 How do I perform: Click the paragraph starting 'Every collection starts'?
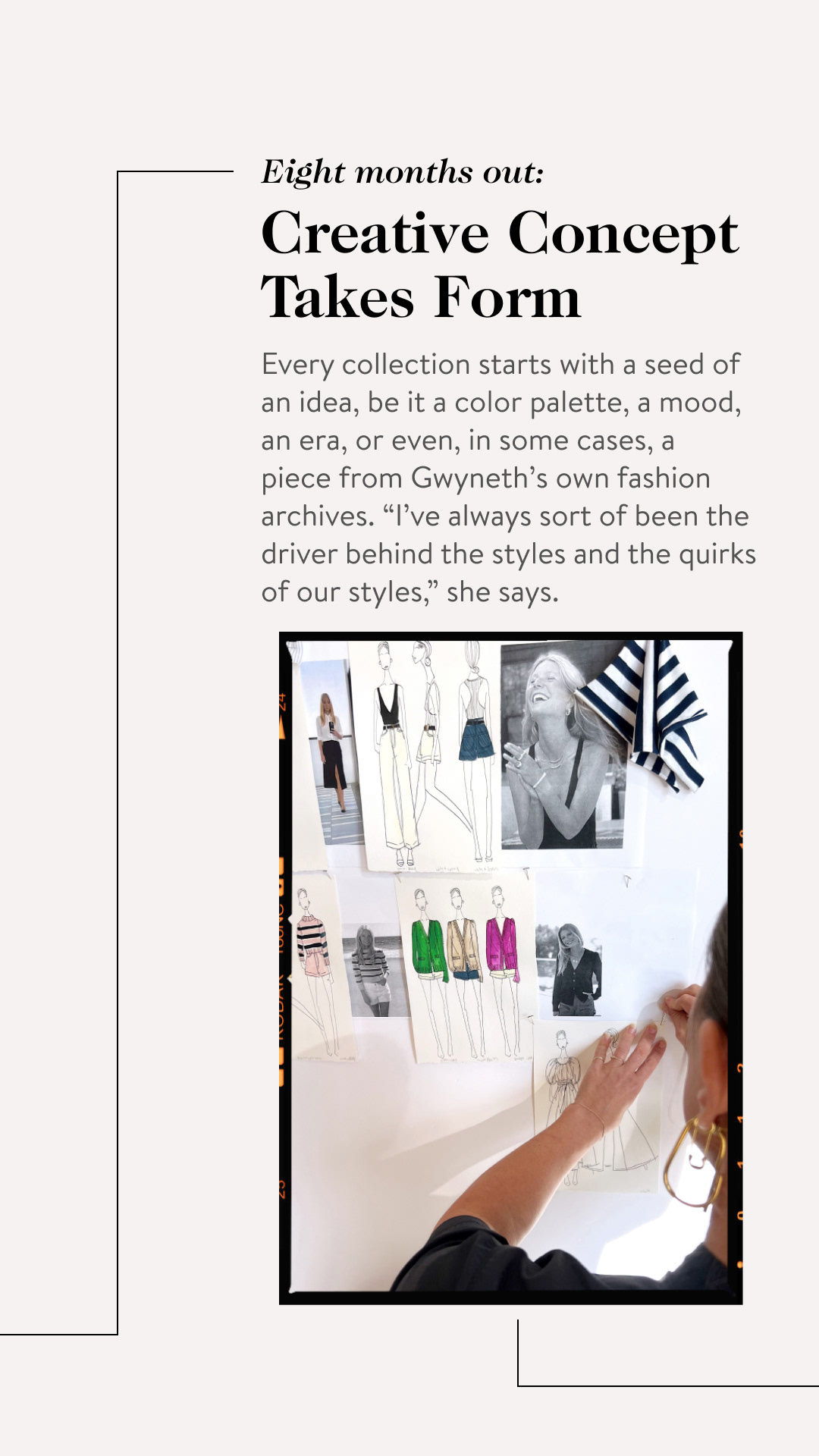pyautogui.click(x=508, y=478)
